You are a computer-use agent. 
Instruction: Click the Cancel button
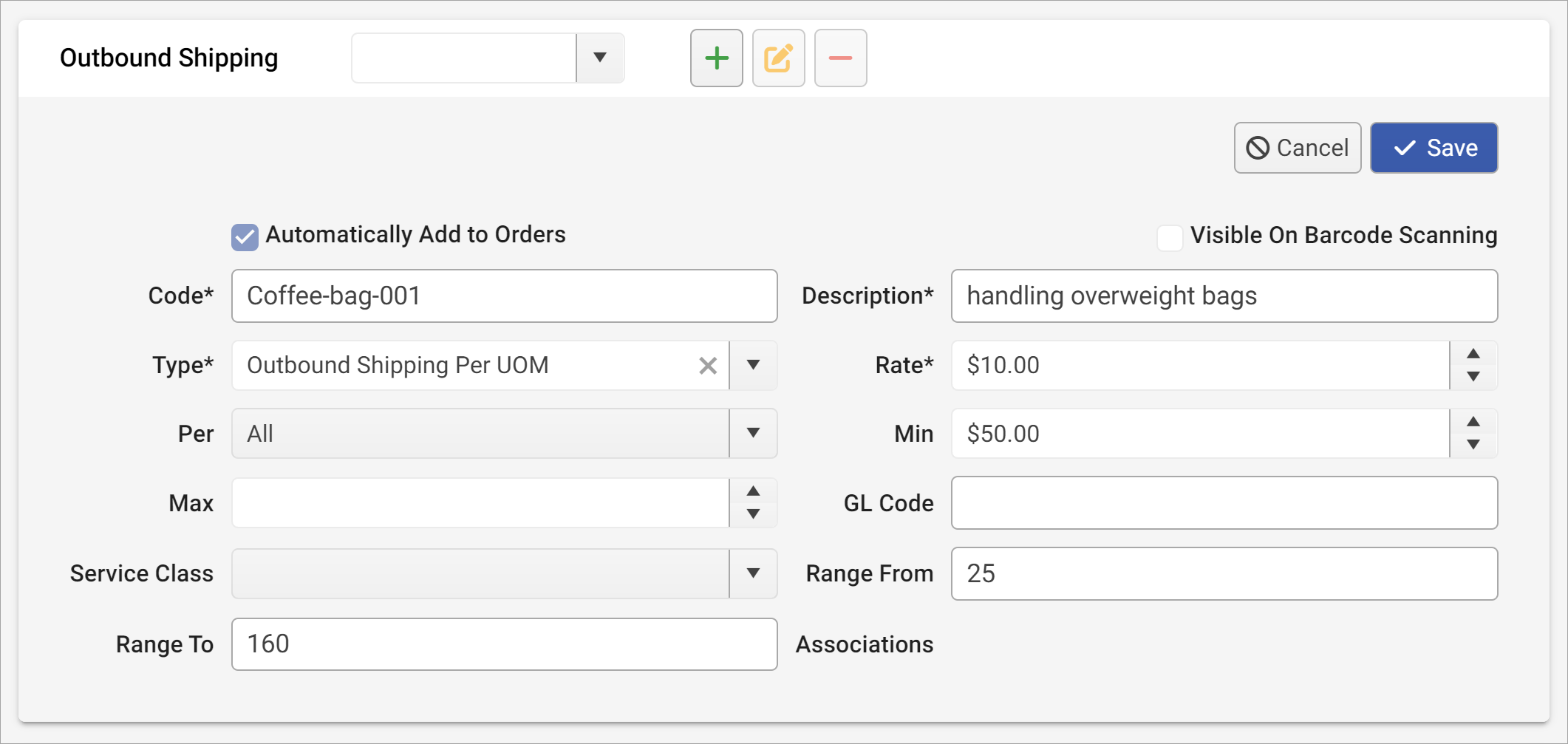(1298, 148)
